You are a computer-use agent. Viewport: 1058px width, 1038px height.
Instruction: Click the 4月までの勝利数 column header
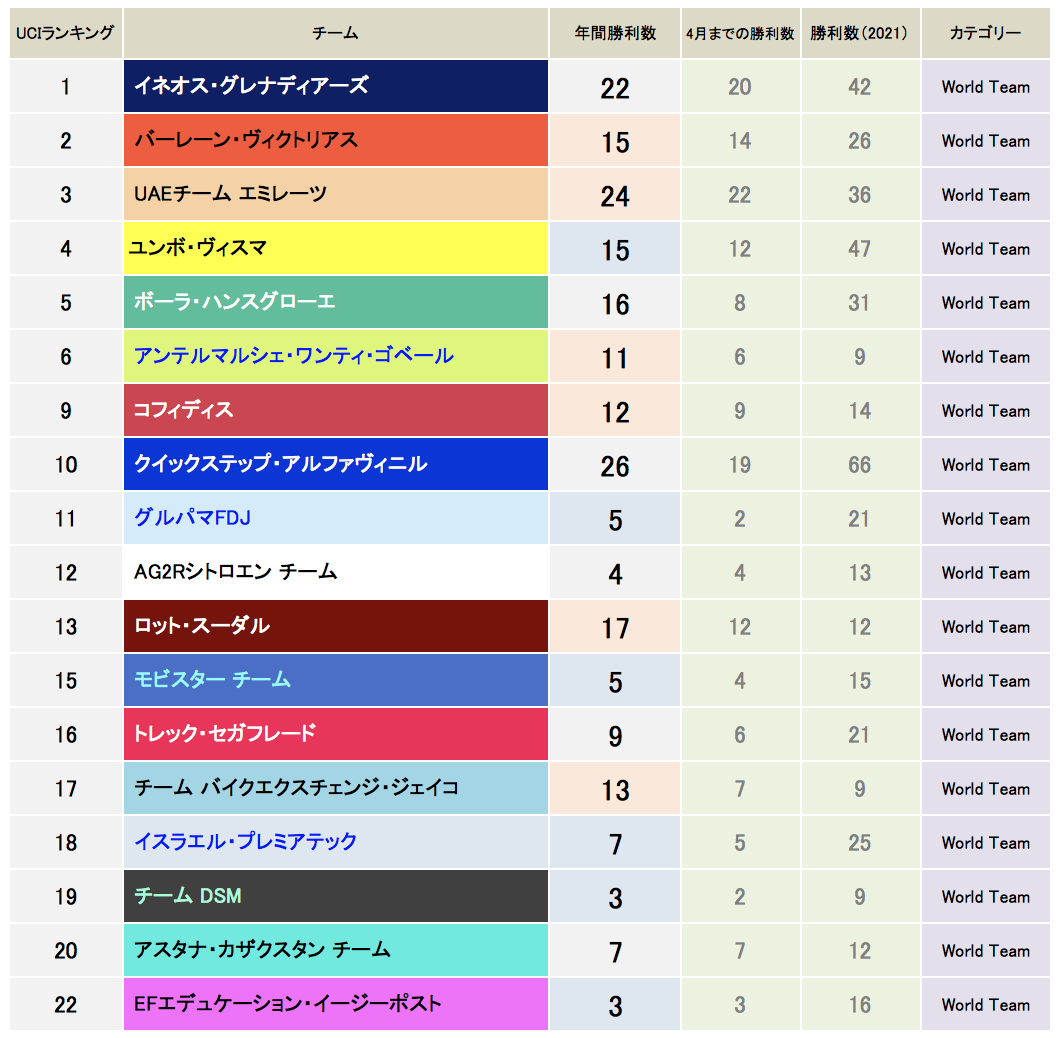[x=740, y=33]
